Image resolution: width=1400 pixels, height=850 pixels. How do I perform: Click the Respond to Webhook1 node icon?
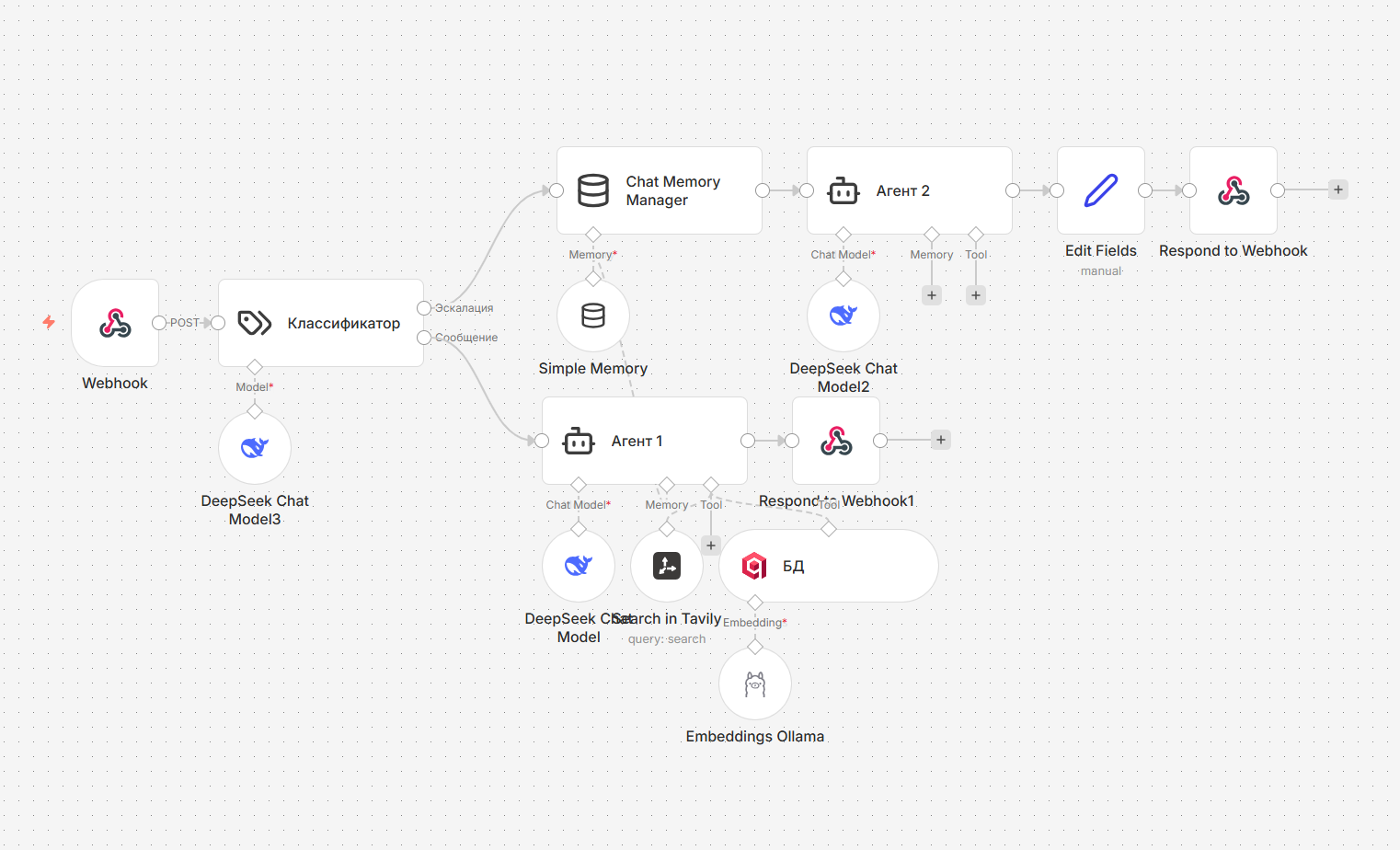coord(835,440)
